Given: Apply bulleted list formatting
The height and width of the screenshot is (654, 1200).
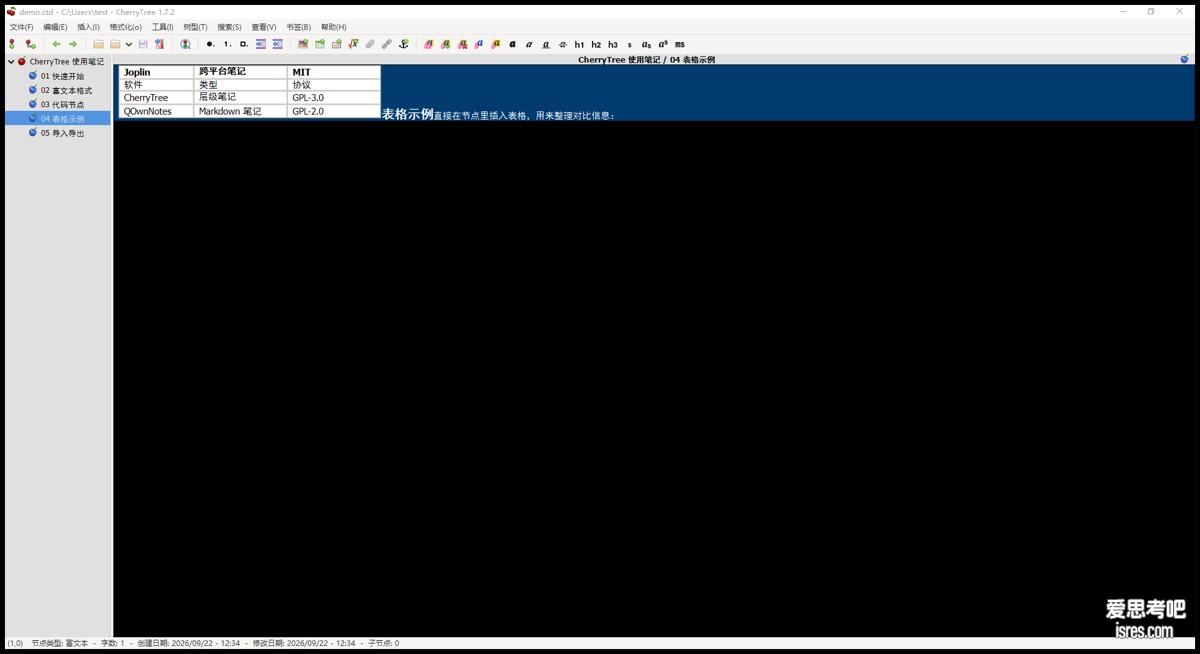Looking at the screenshot, I should (x=210, y=44).
